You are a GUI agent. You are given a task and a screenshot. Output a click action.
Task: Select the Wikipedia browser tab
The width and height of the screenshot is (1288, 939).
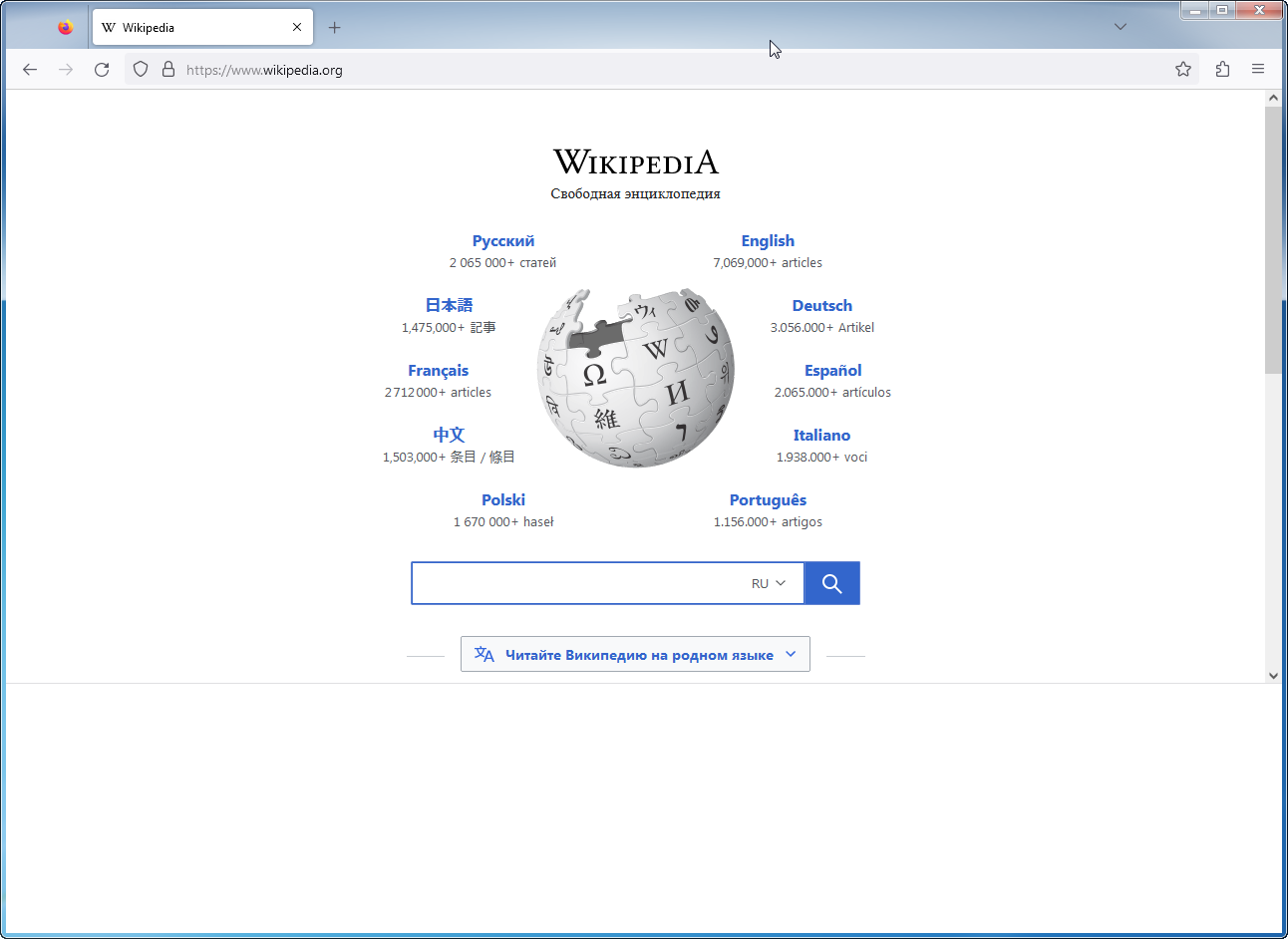(x=189, y=28)
